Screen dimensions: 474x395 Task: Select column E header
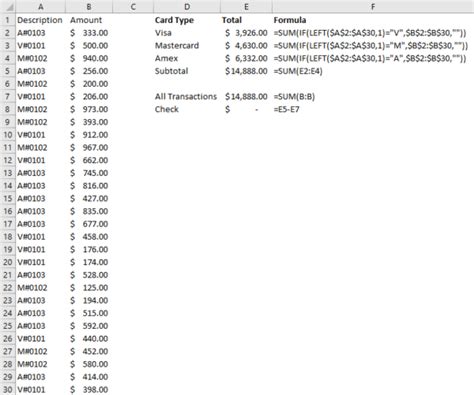pyautogui.click(x=246, y=7)
